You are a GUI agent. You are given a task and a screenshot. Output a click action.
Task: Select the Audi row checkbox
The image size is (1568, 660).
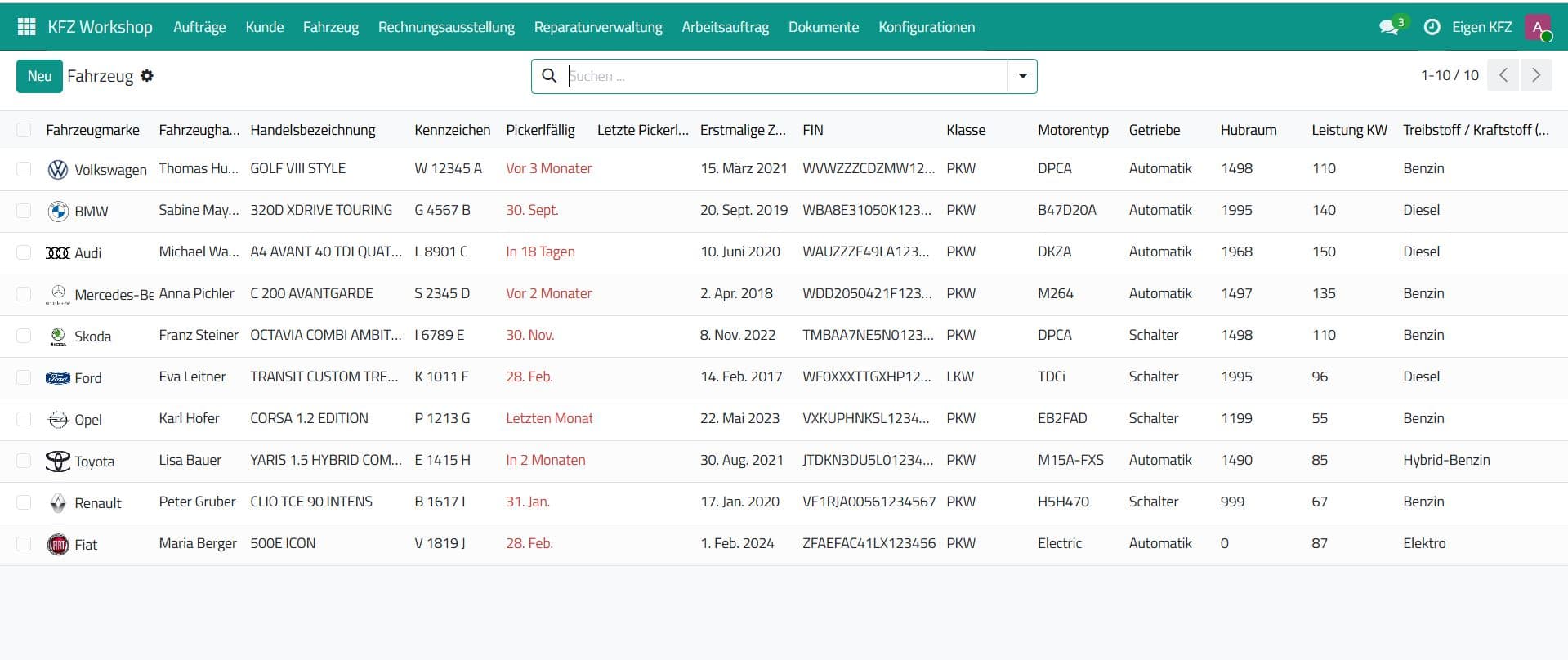pyautogui.click(x=24, y=252)
